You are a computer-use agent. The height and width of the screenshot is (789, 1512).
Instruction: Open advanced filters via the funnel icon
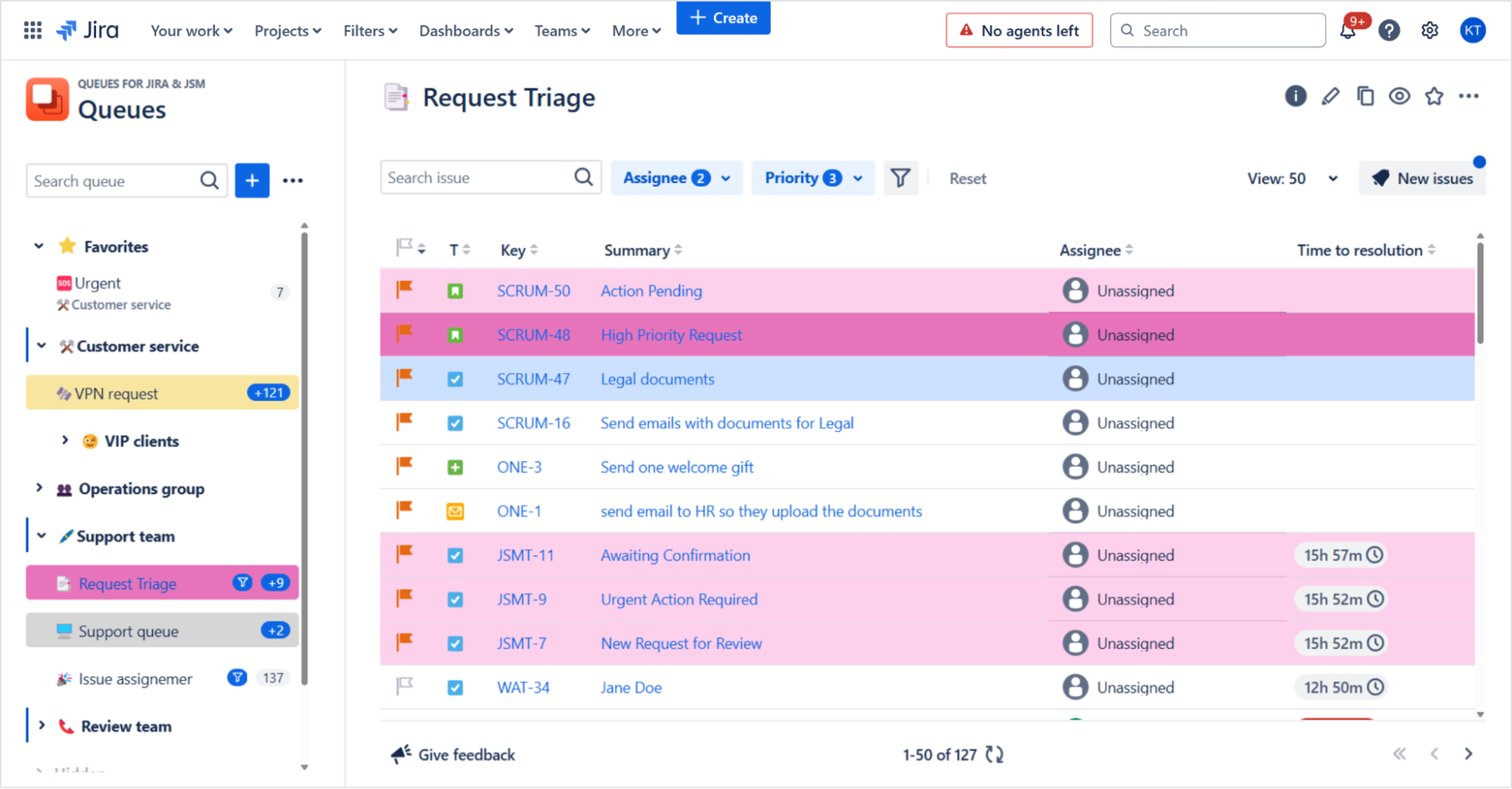point(900,178)
